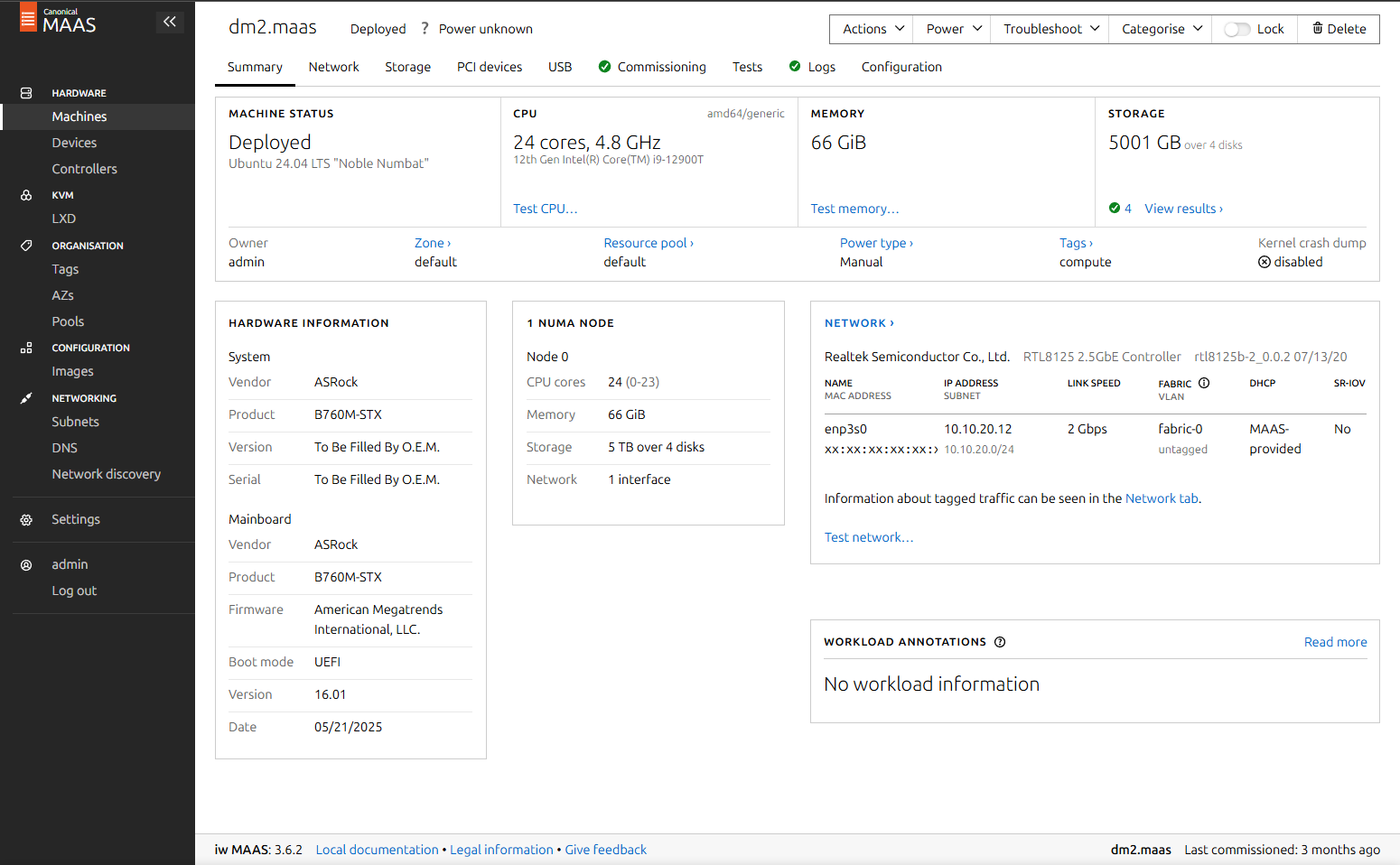Toggle the machine Lock switch
This screenshot has width=1400, height=865.
(x=1237, y=30)
